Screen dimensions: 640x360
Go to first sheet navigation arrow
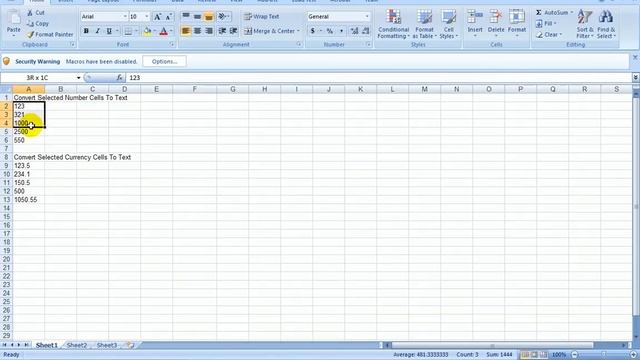[x=4, y=345]
